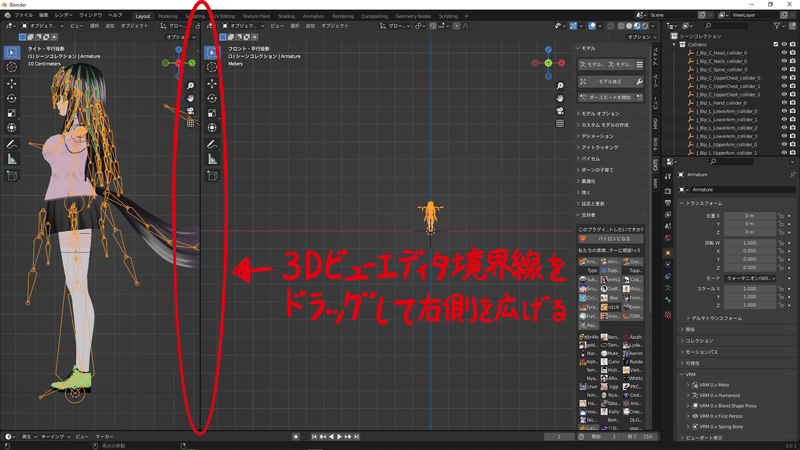Select the Measure tool in the Front Orthographic viewport
The image size is (800, 450).
click(x=212, y=160)
